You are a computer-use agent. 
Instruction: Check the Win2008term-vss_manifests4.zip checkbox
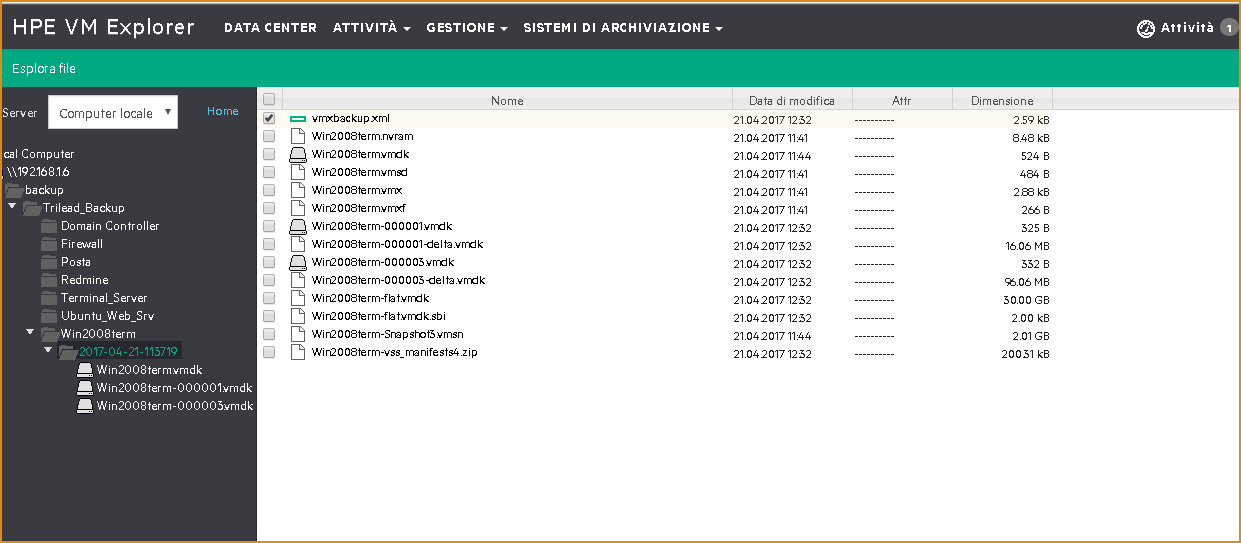(x=268, y=352)
